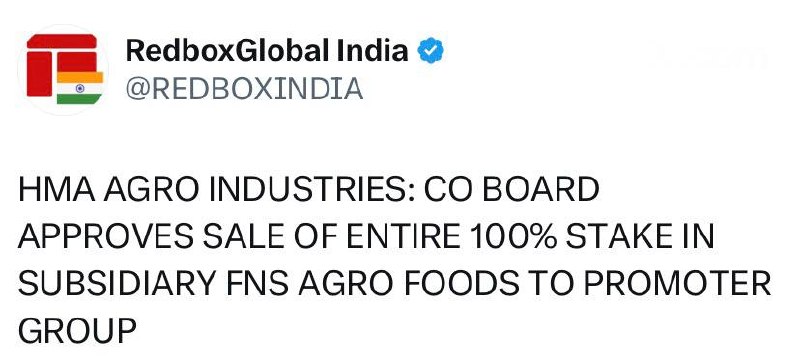800x360 pixels.
Task: Open the RedboxGlobal India display name
Action: coord(267,51)
